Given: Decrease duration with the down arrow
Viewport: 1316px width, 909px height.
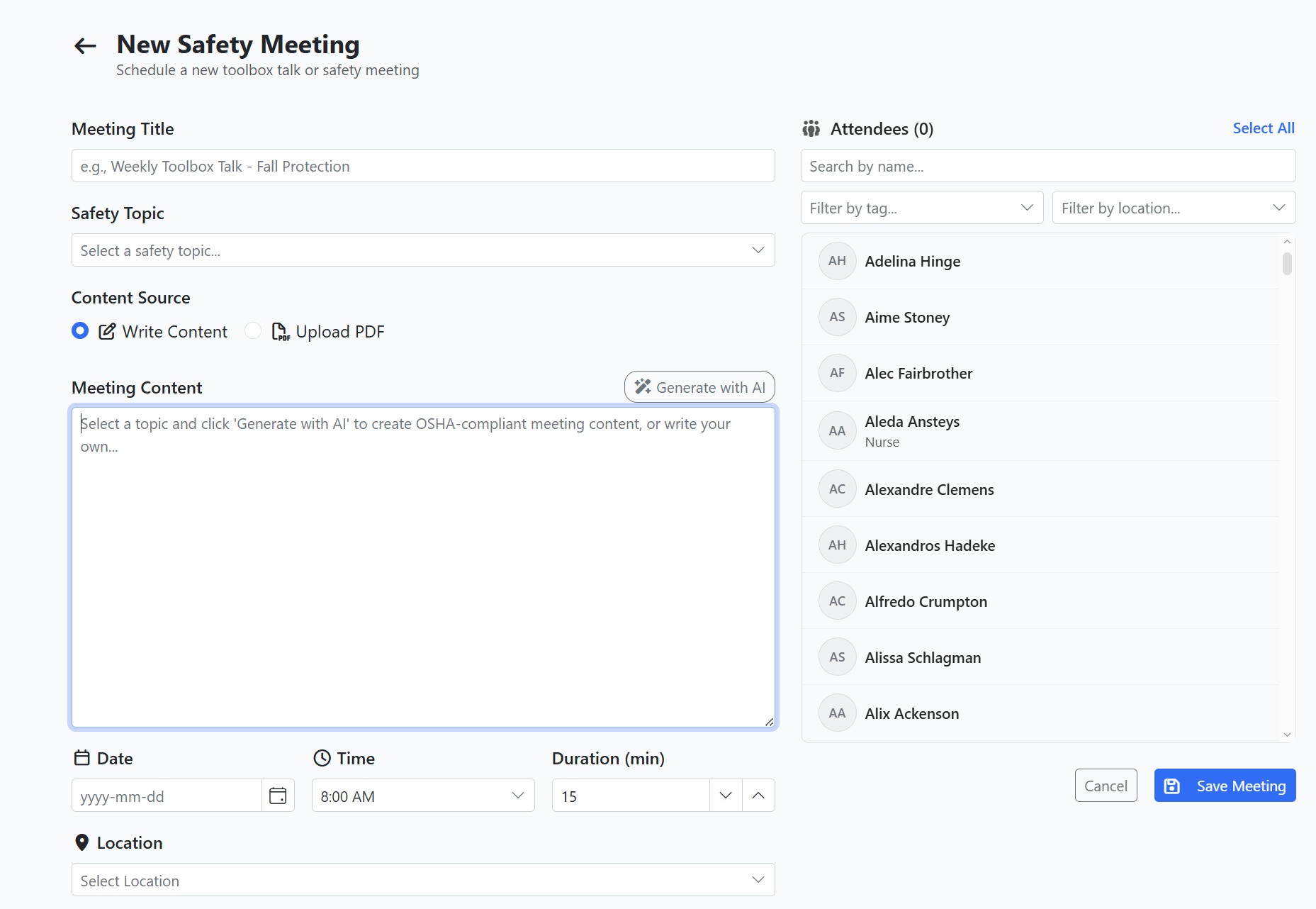Looking at the screenshot, I should point(726,796).
